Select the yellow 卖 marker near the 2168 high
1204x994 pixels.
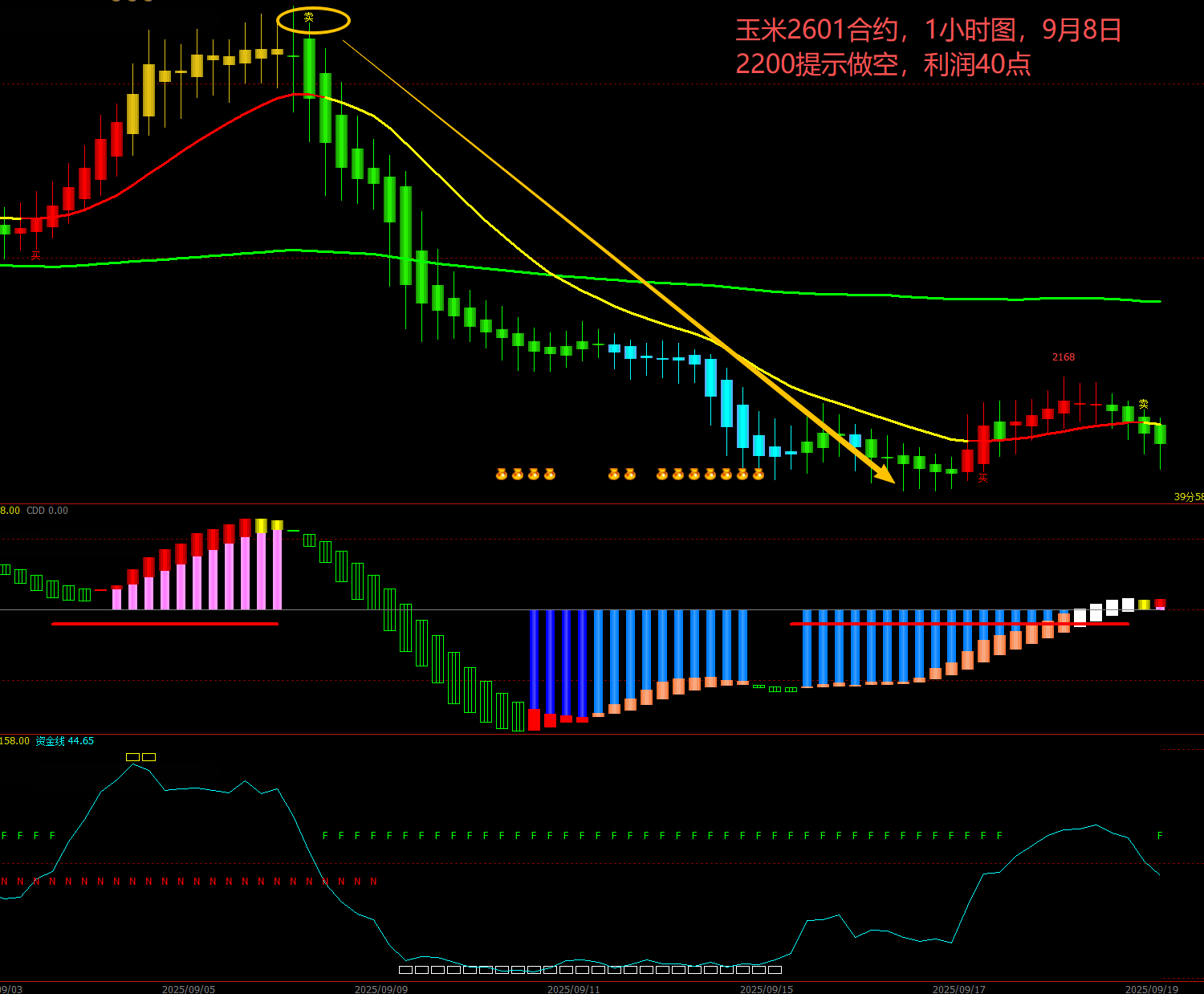point(1143,404)
